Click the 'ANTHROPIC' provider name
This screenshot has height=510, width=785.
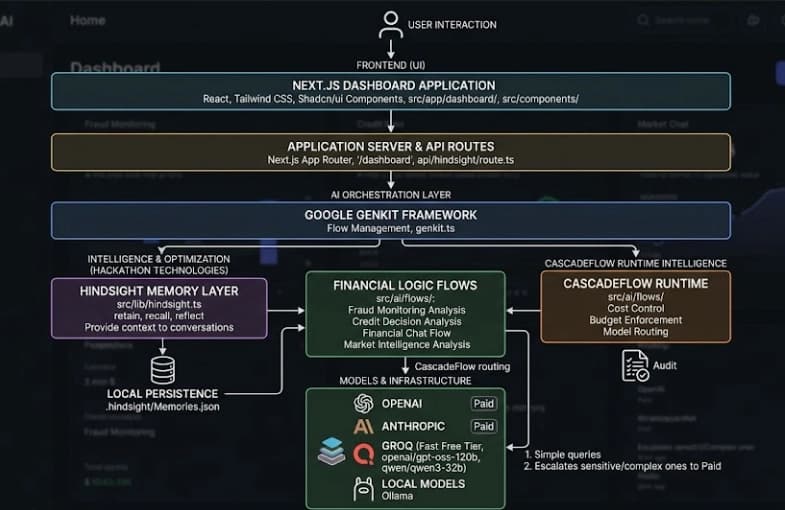click(x=413, y=426)
